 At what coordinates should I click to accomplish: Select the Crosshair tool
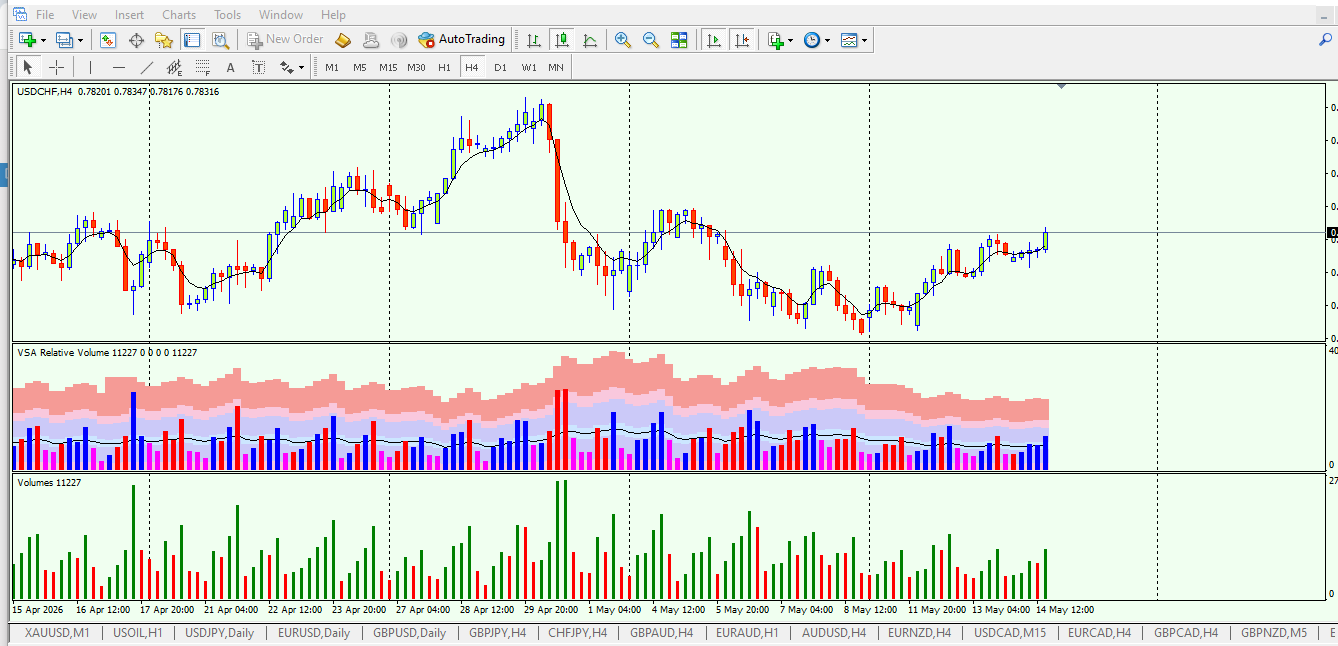pos(57,67)
